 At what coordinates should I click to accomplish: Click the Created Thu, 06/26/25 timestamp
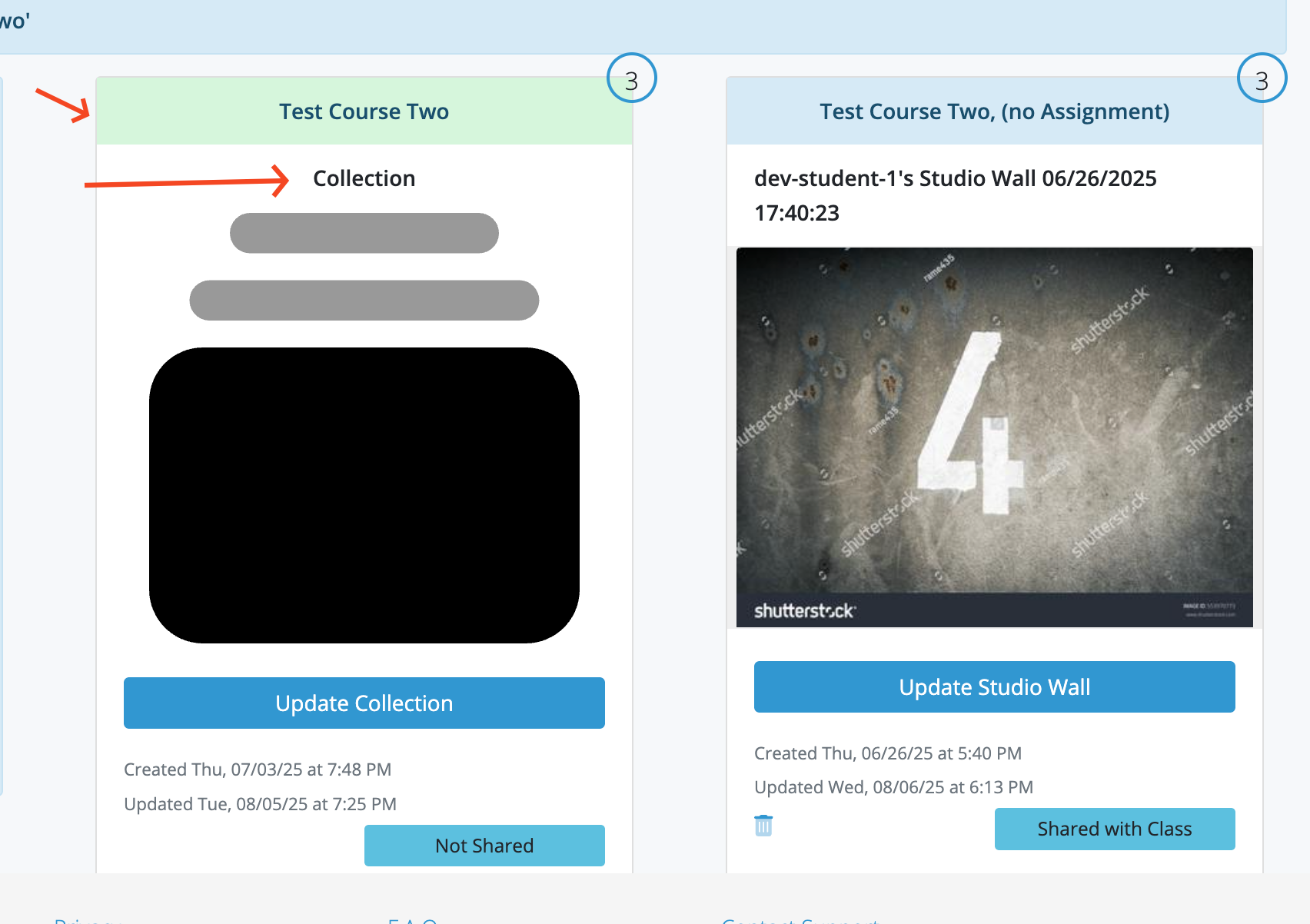[887, 753]
